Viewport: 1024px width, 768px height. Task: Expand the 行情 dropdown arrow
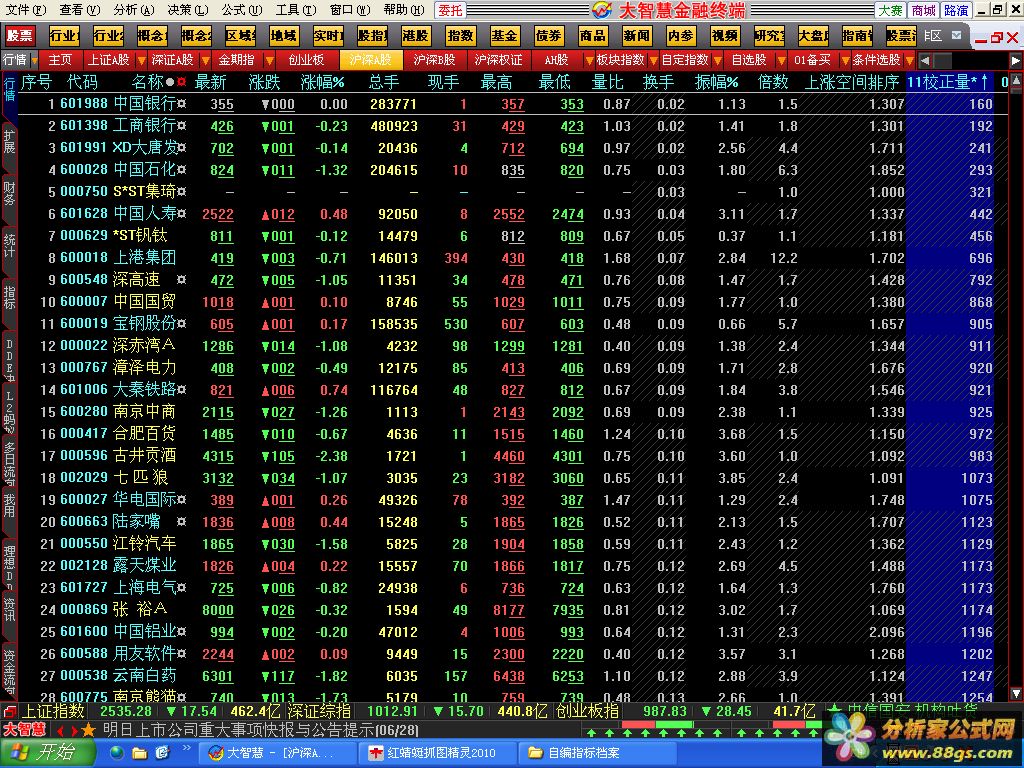33,60
